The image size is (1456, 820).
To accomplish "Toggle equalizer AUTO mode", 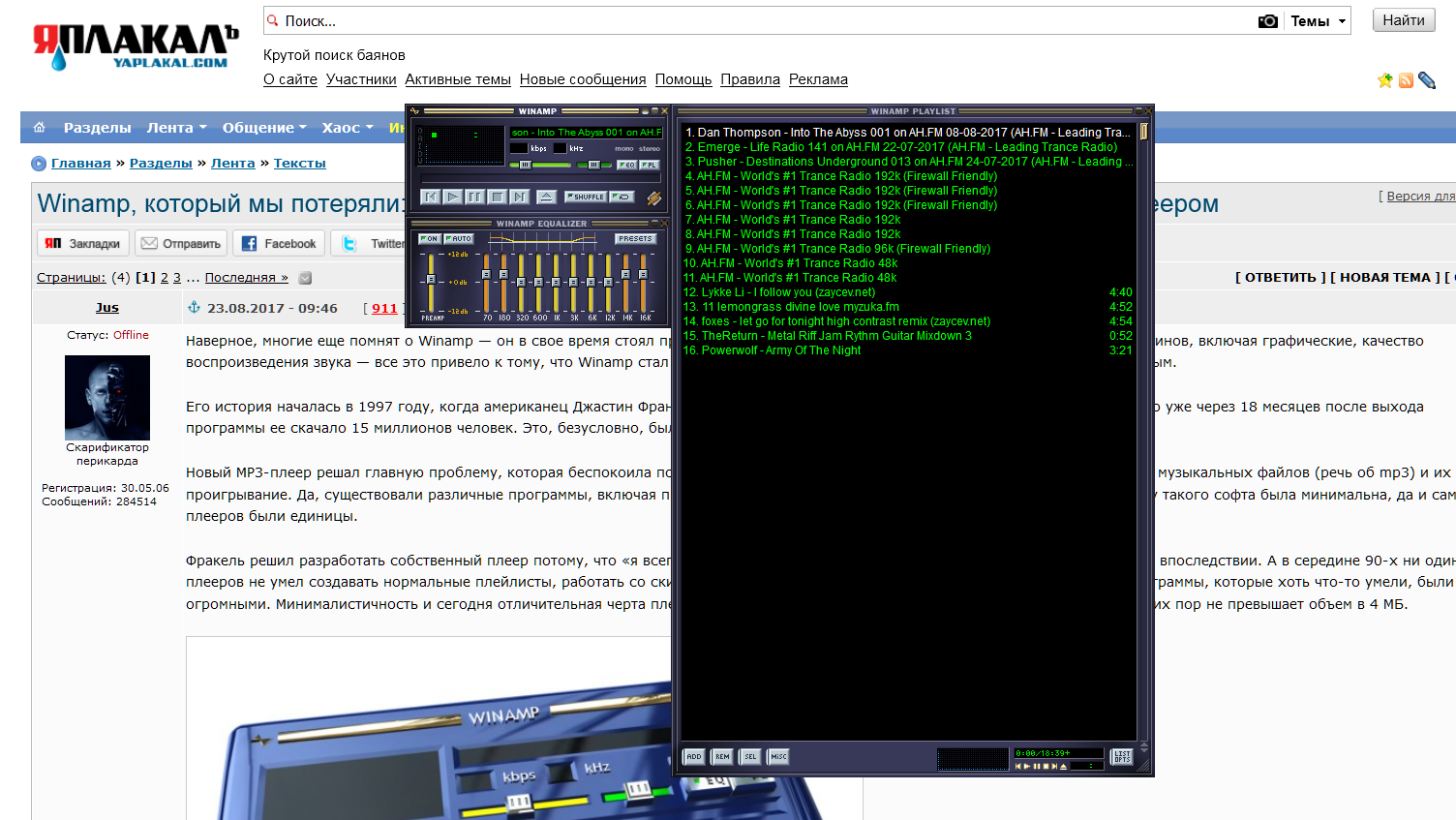I will pyautogui.click(x=459, y=238).
